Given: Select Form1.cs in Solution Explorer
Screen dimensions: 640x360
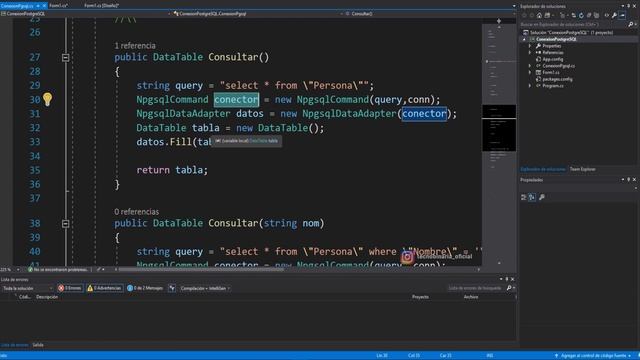Looking at the screenshot, I should [551, 73].
